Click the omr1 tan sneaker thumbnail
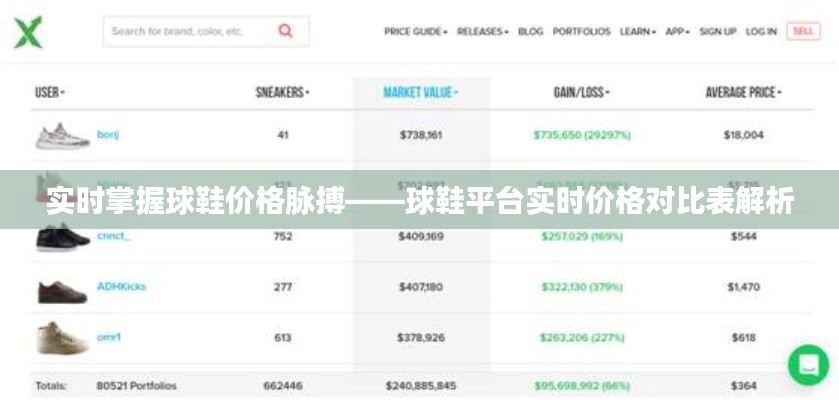This screenshot has height=400, width=839. pyautogui.click(x=62, y=338)
